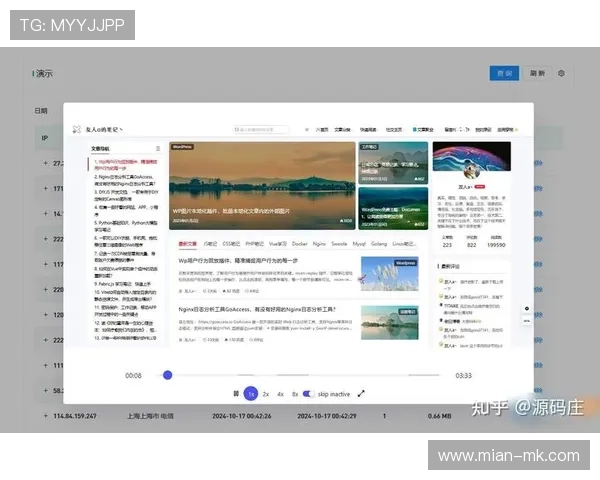
Task: Open the settings gear icon at top right
Action: 561,73
